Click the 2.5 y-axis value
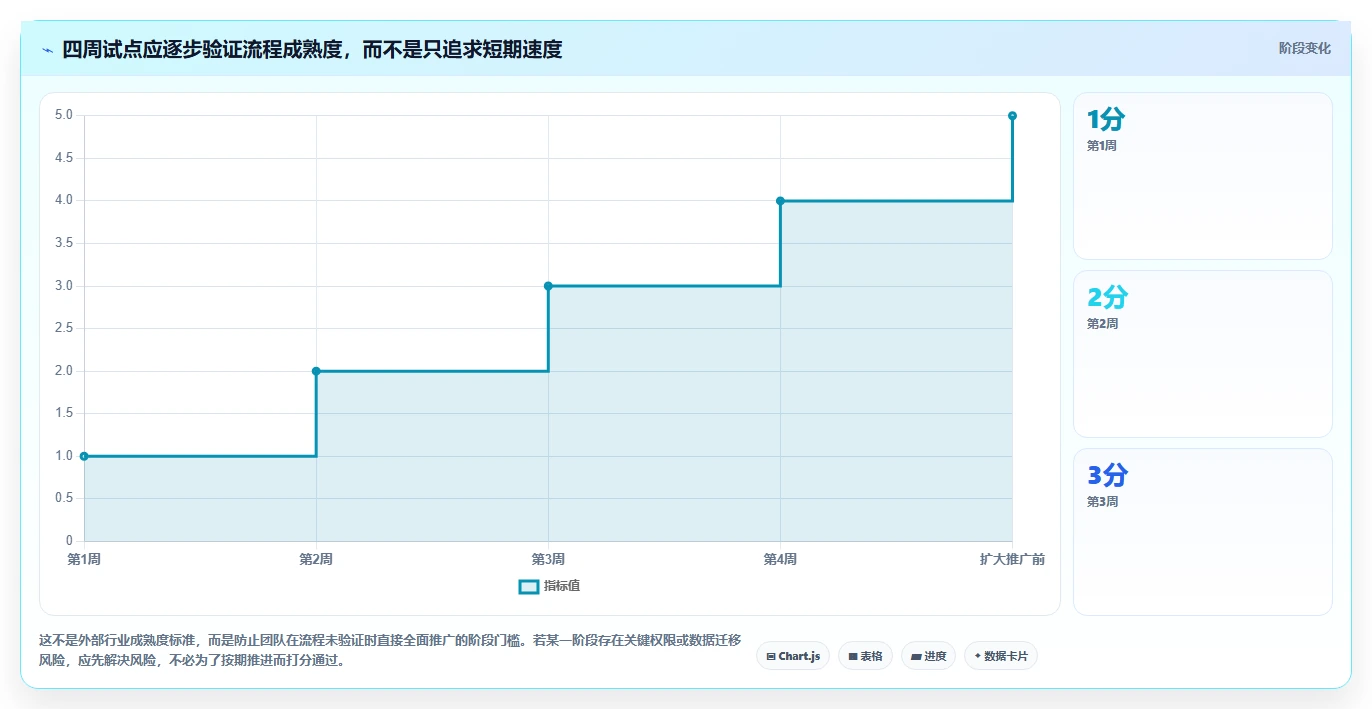1372x709 pixels. tap(64, 328)
